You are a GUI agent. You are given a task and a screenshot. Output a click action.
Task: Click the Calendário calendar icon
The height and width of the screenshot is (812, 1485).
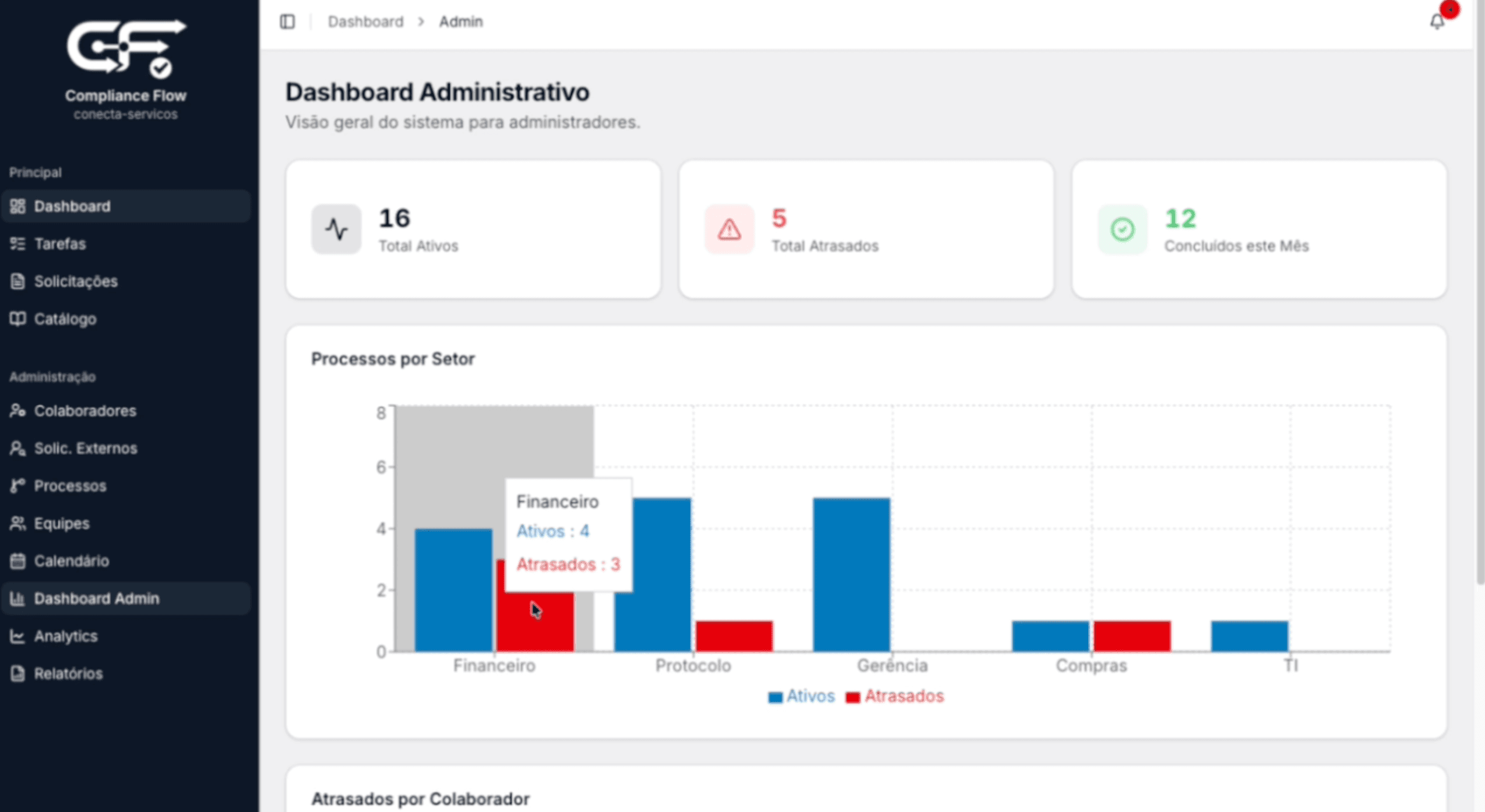pyautogui.click(x=17, y=561)
